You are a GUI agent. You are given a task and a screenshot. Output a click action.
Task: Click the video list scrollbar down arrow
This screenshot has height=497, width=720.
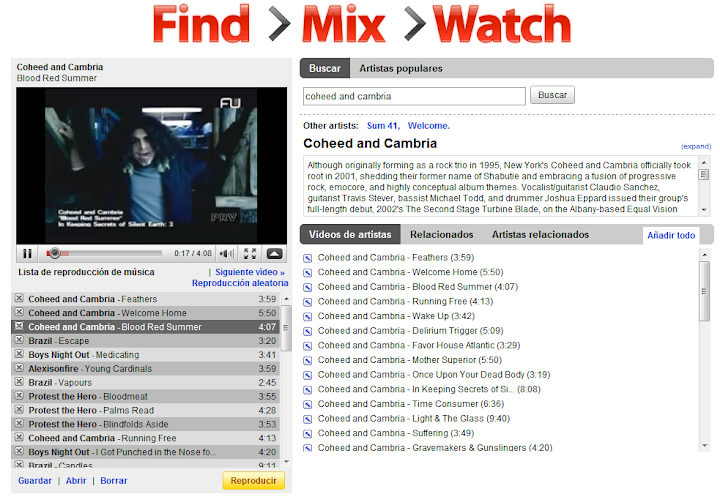704,446
